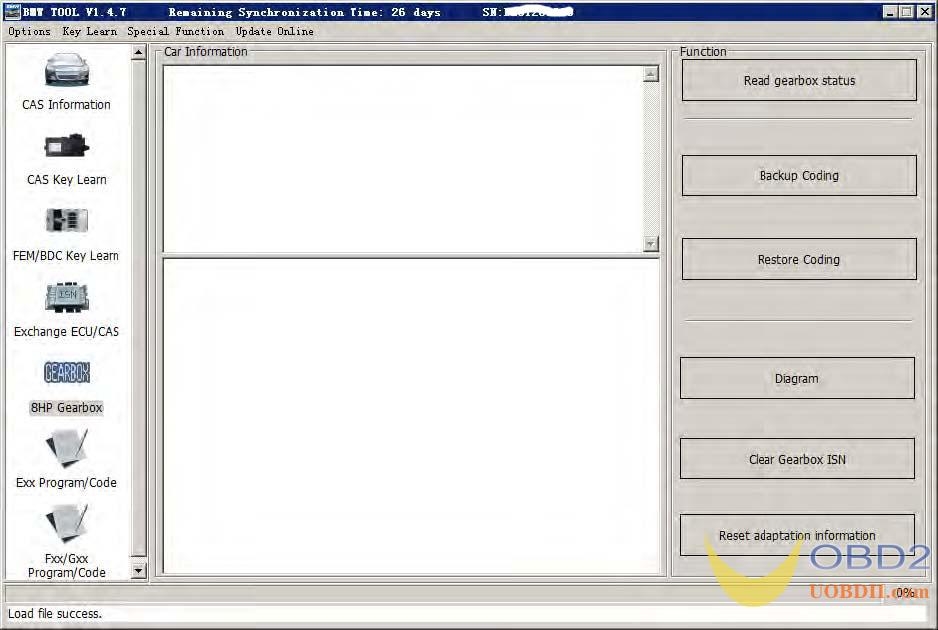Open the Options menu

click(x=29, y=31)
